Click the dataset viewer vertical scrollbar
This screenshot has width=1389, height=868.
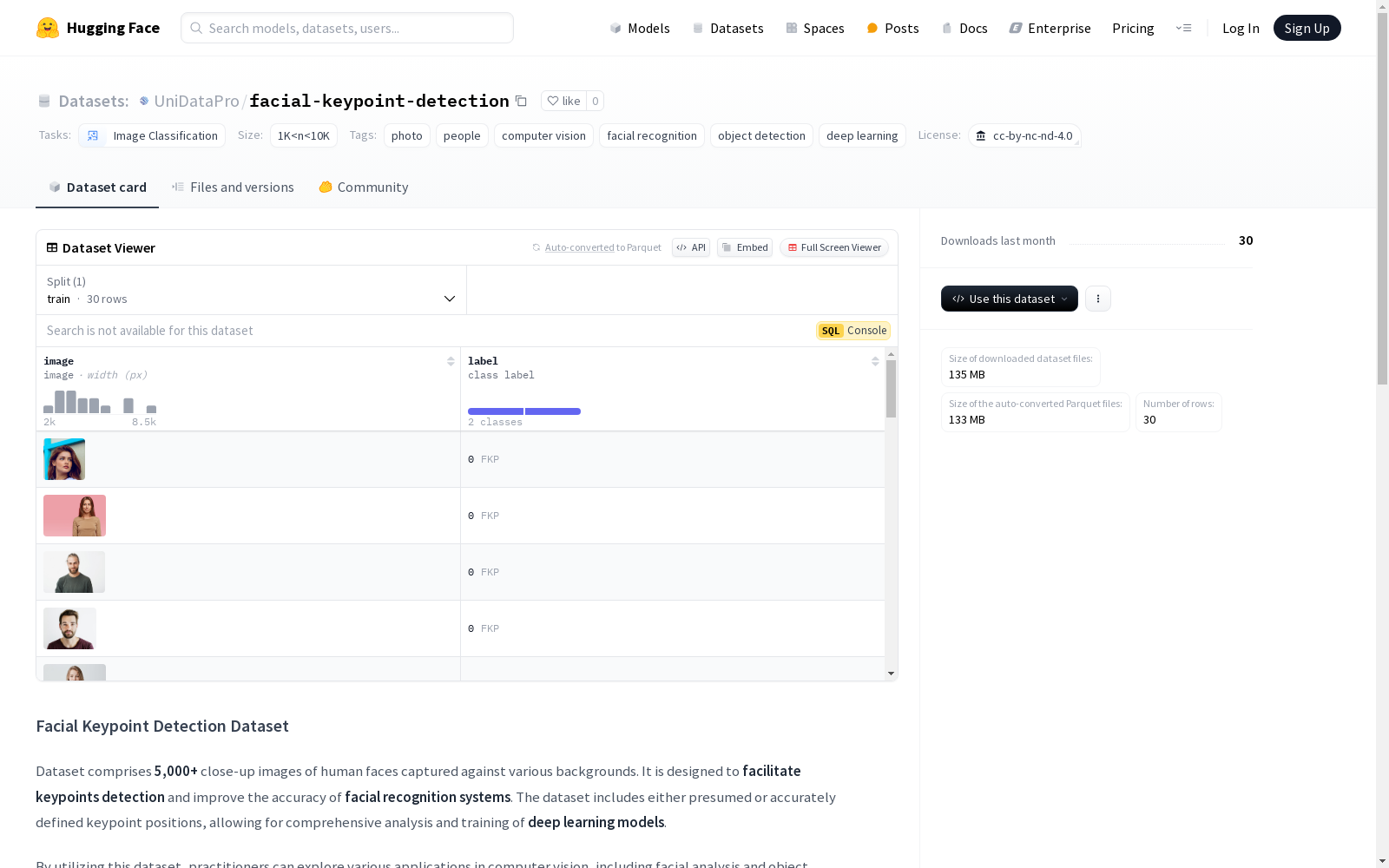coord(891,389)
